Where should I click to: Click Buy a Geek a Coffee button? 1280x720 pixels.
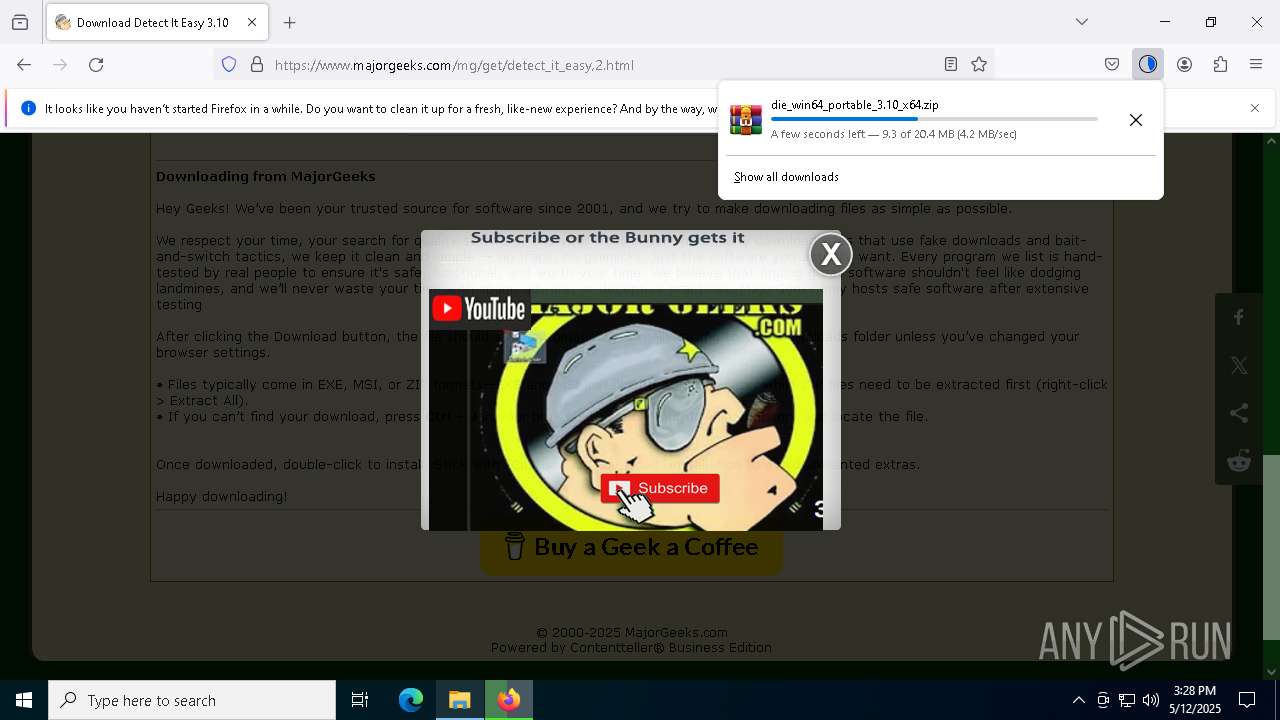coord(631,548)
